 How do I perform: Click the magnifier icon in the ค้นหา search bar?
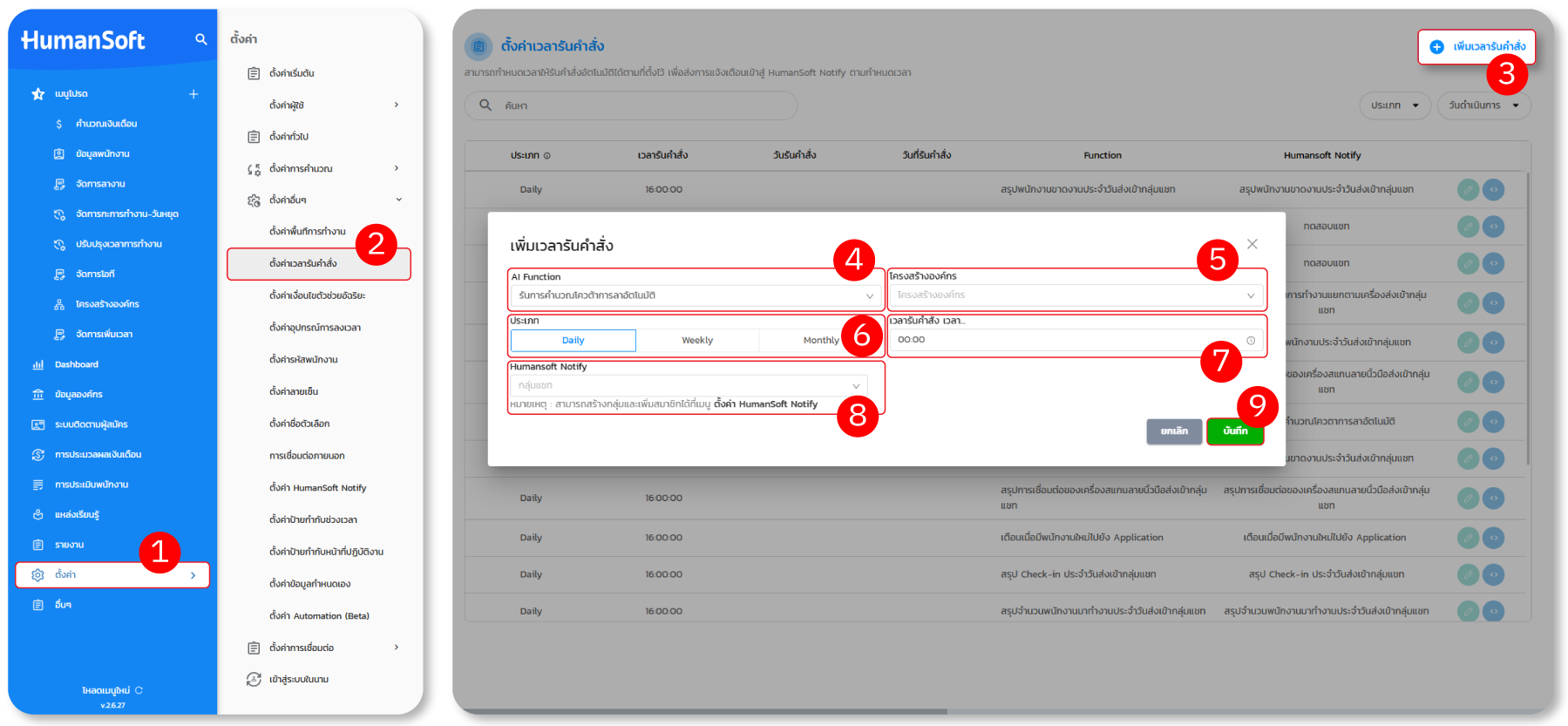point(485,105)
